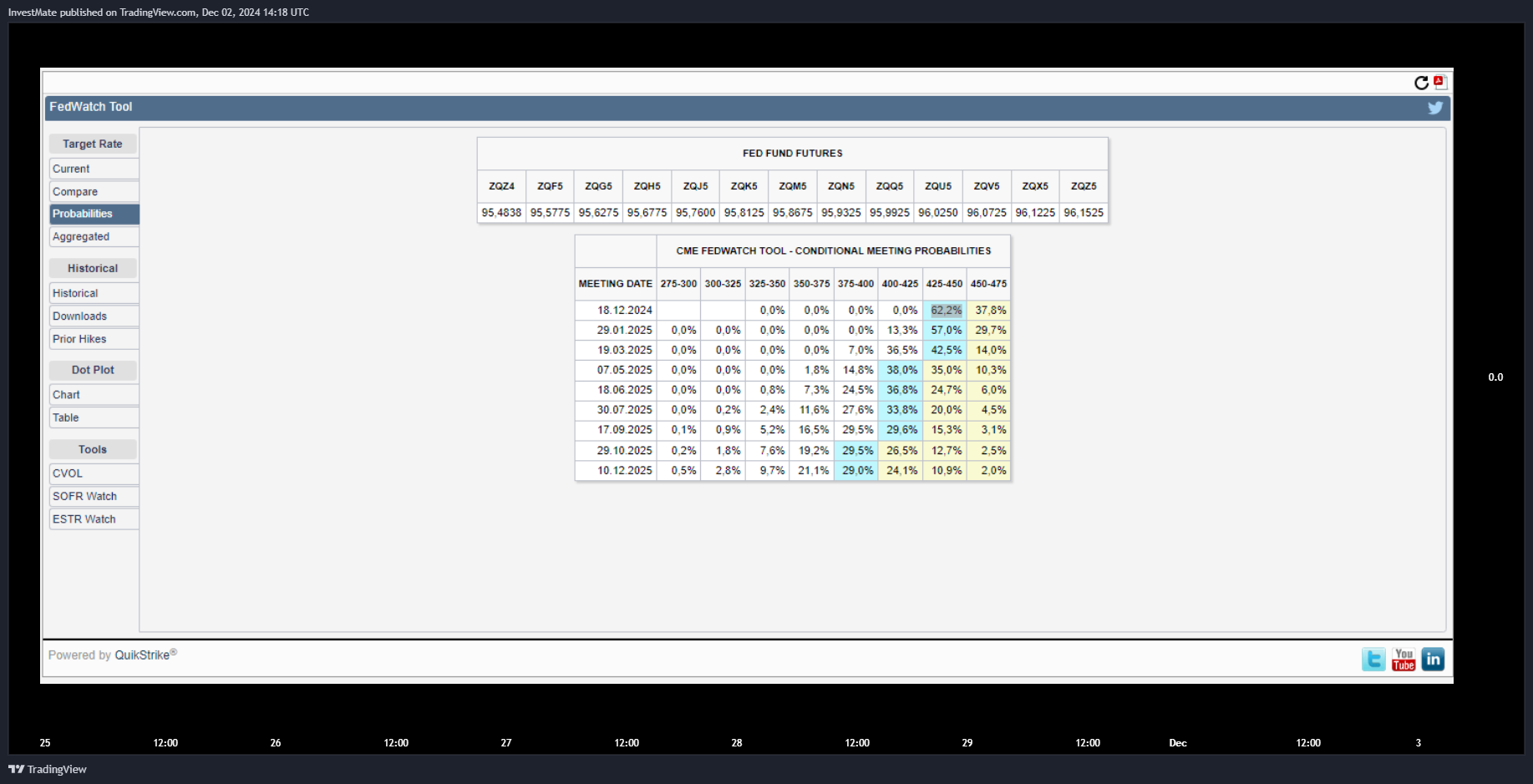This screenshot has height=784, width=1533.
Task: Click the ZQH5 futures column header
Action: pos(647,186)
